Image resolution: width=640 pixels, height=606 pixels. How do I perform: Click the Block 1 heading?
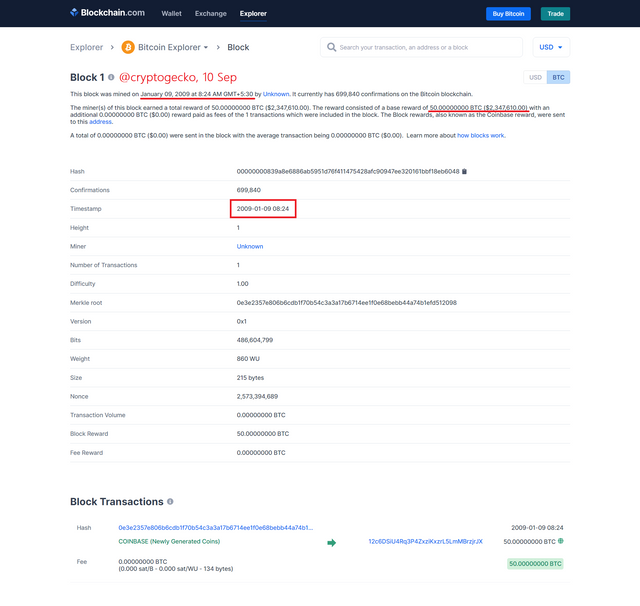(87, 77)
